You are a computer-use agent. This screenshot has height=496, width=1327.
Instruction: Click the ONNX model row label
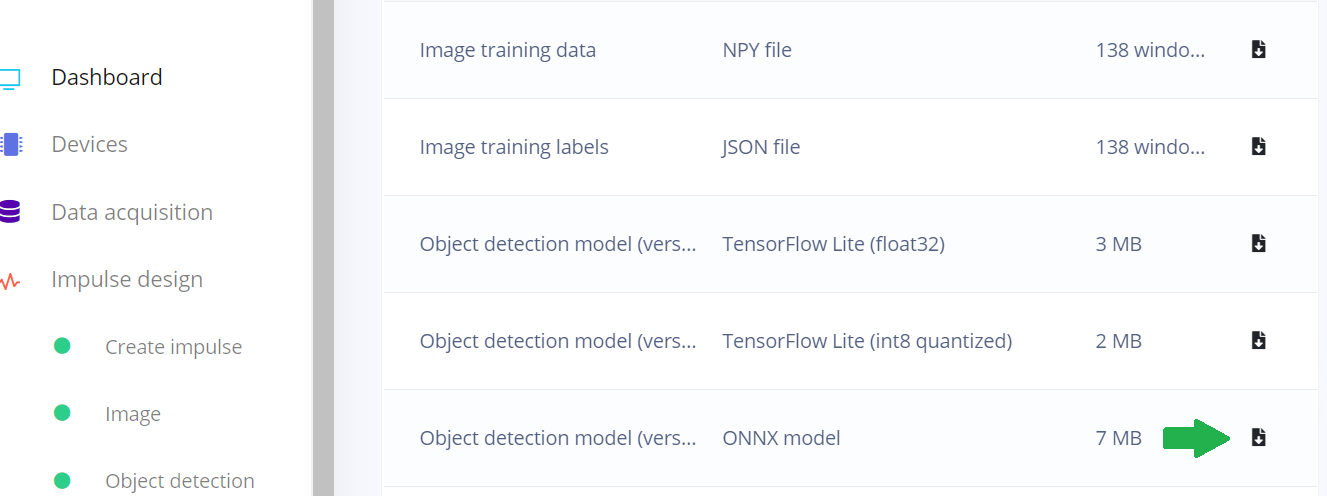click(x=781, y=437)
